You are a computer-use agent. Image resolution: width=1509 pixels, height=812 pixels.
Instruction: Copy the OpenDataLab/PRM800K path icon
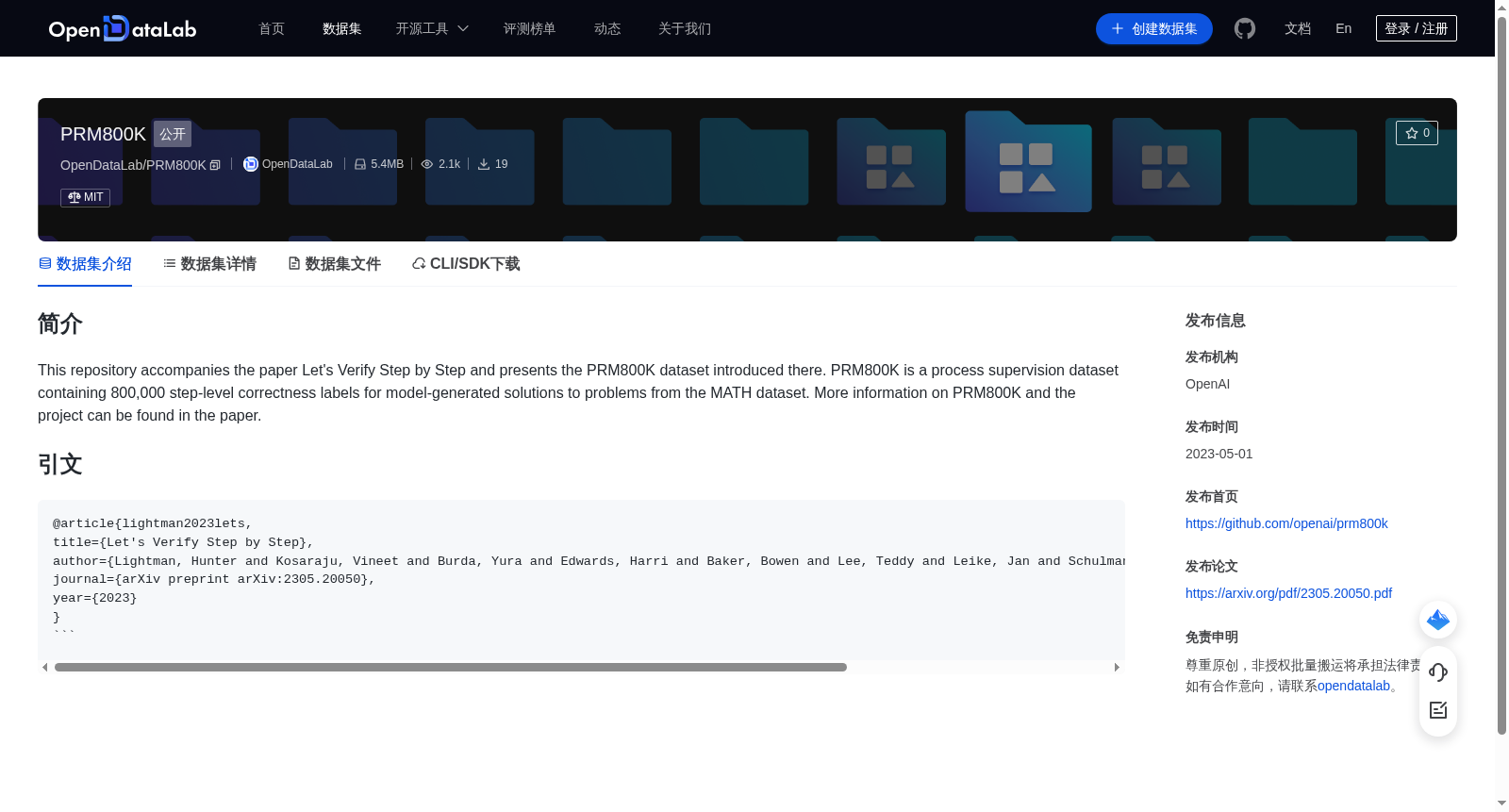point(215,165)
